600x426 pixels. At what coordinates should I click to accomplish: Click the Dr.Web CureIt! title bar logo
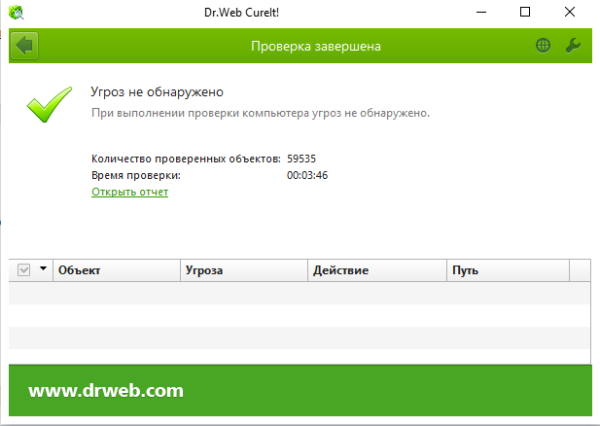16,12
